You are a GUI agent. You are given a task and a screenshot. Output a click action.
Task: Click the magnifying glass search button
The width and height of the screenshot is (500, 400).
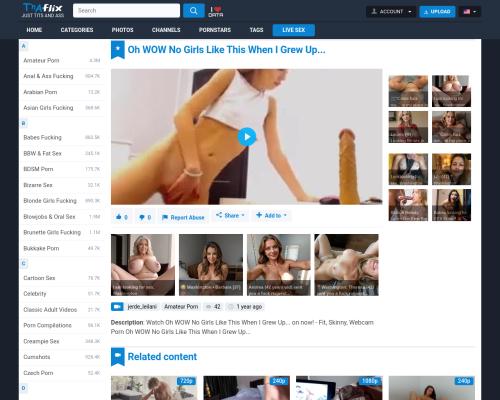194,11
